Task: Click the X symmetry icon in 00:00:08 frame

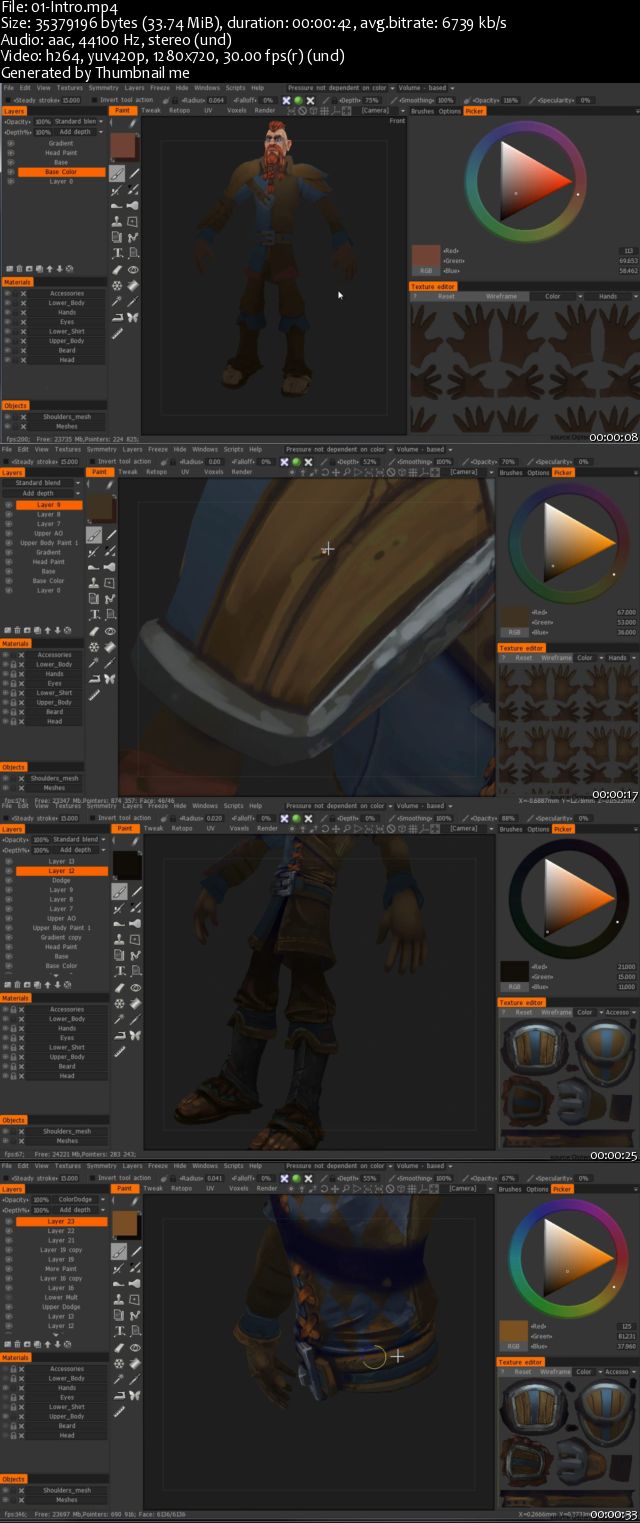Action: coord(286,100)
